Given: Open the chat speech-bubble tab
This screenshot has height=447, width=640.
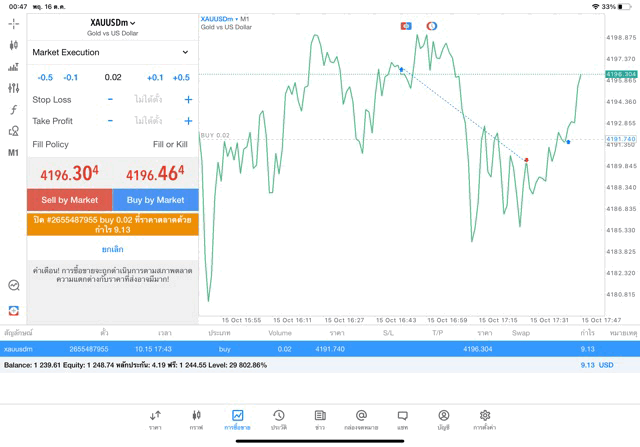Looking at the screenshot, I should point(403,419).
